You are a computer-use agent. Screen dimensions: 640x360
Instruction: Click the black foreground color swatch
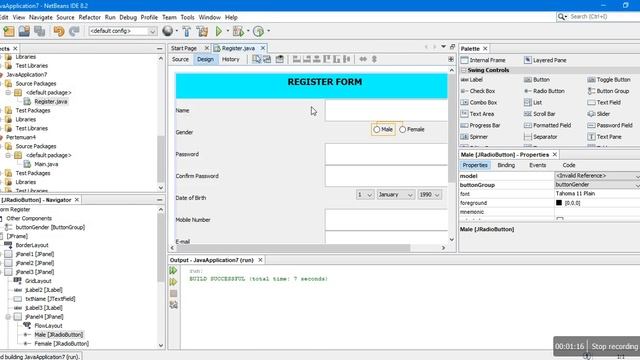coord(559,203)
